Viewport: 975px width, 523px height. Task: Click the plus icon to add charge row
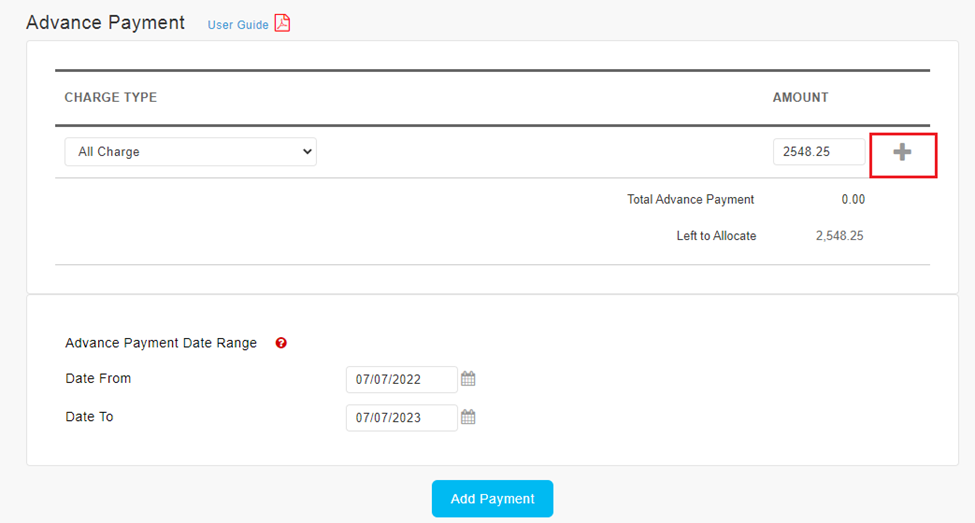(x=902, y=152)
